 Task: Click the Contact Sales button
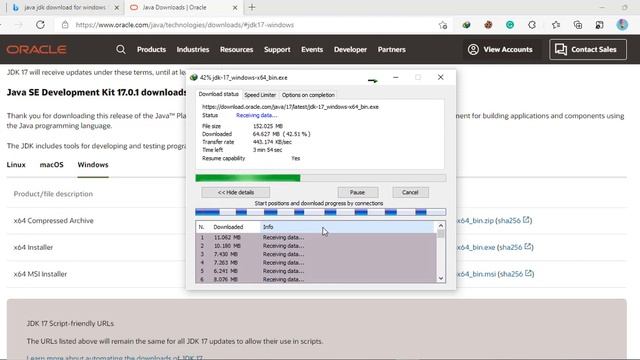(588, 49)
